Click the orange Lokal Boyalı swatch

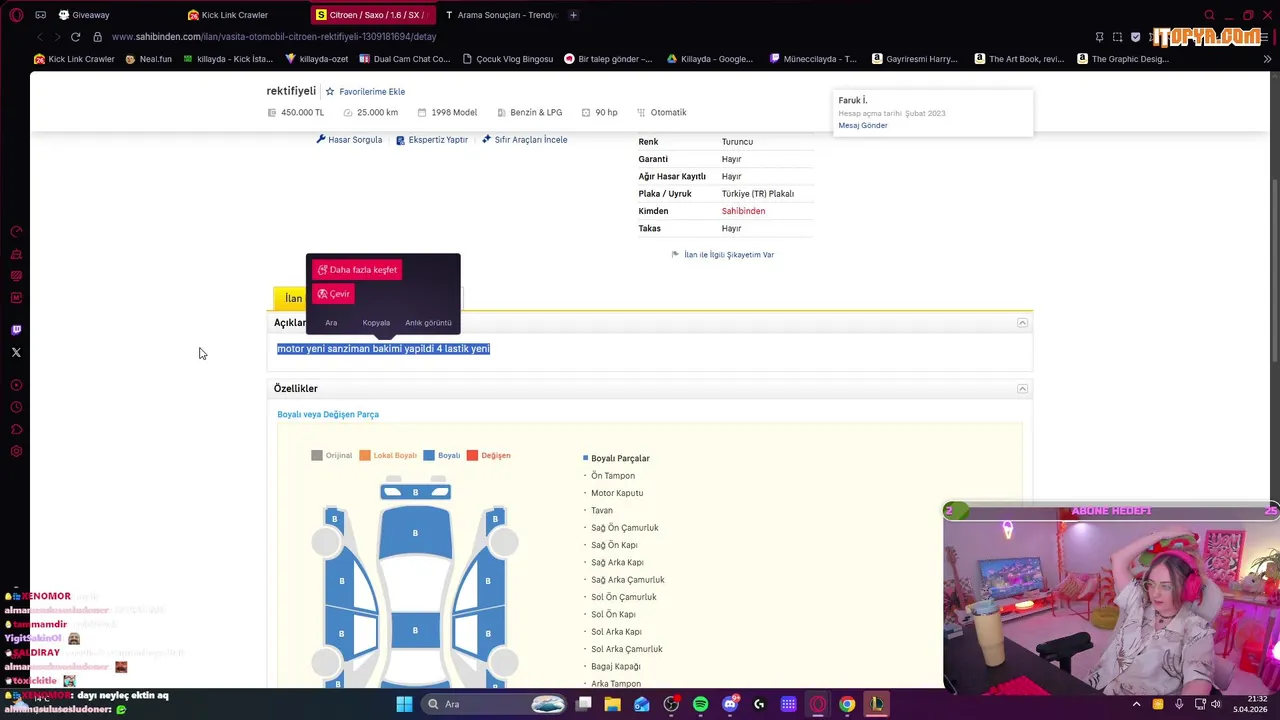pos(365,456)
